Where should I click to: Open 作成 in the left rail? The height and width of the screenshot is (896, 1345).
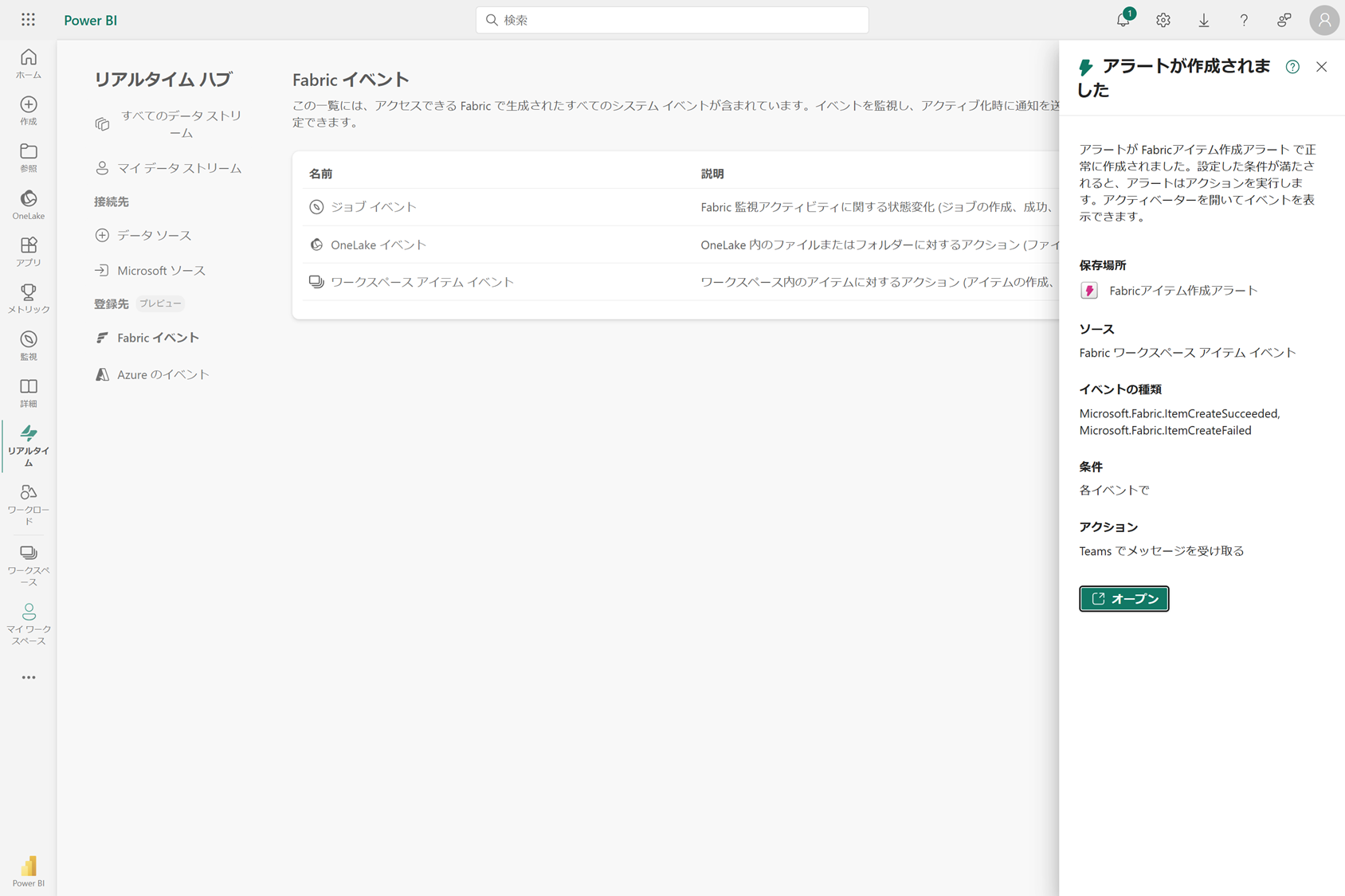(29, 111)
